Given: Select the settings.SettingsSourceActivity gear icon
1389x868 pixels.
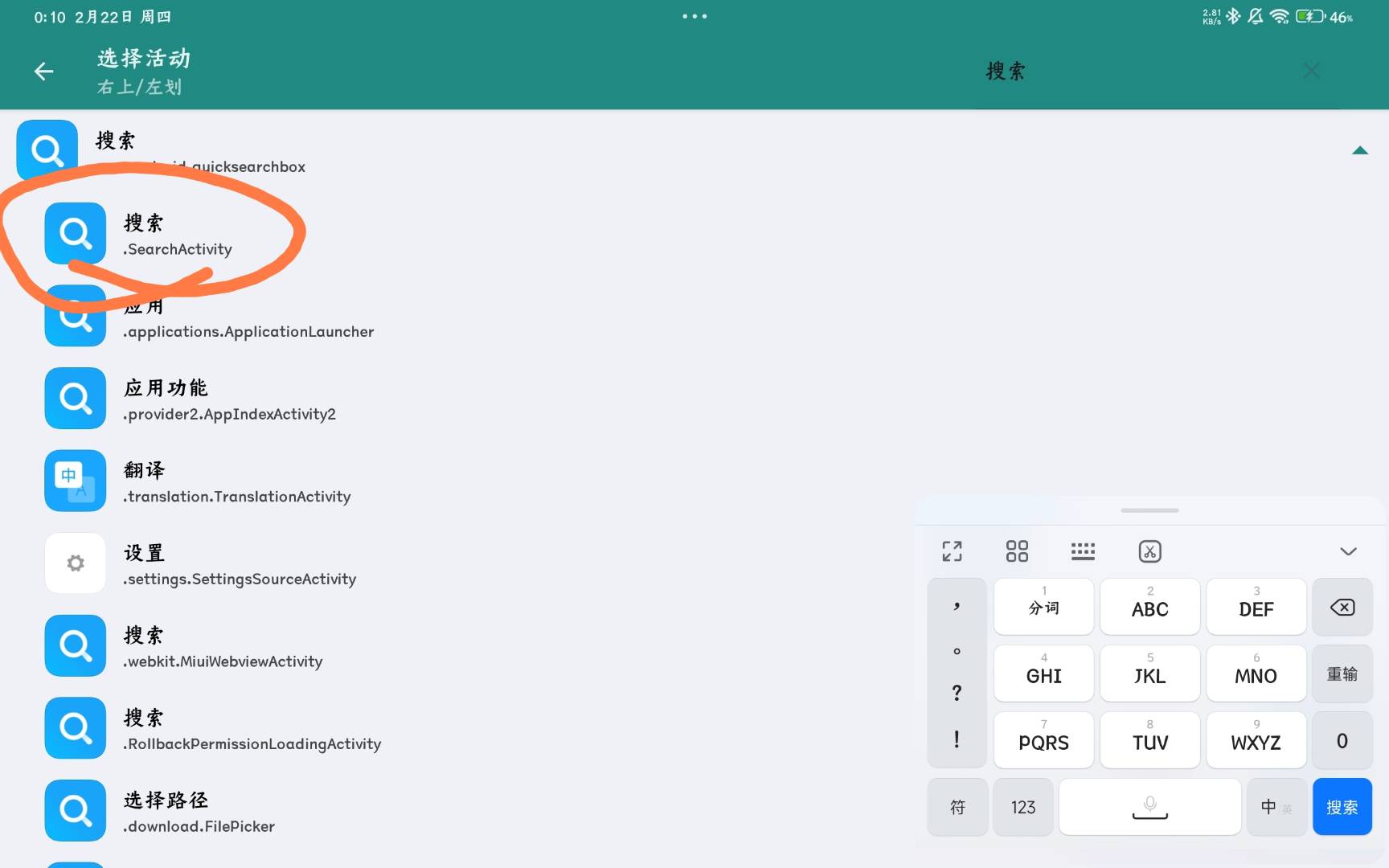Looking at the screenshot, I should (76, 563).
